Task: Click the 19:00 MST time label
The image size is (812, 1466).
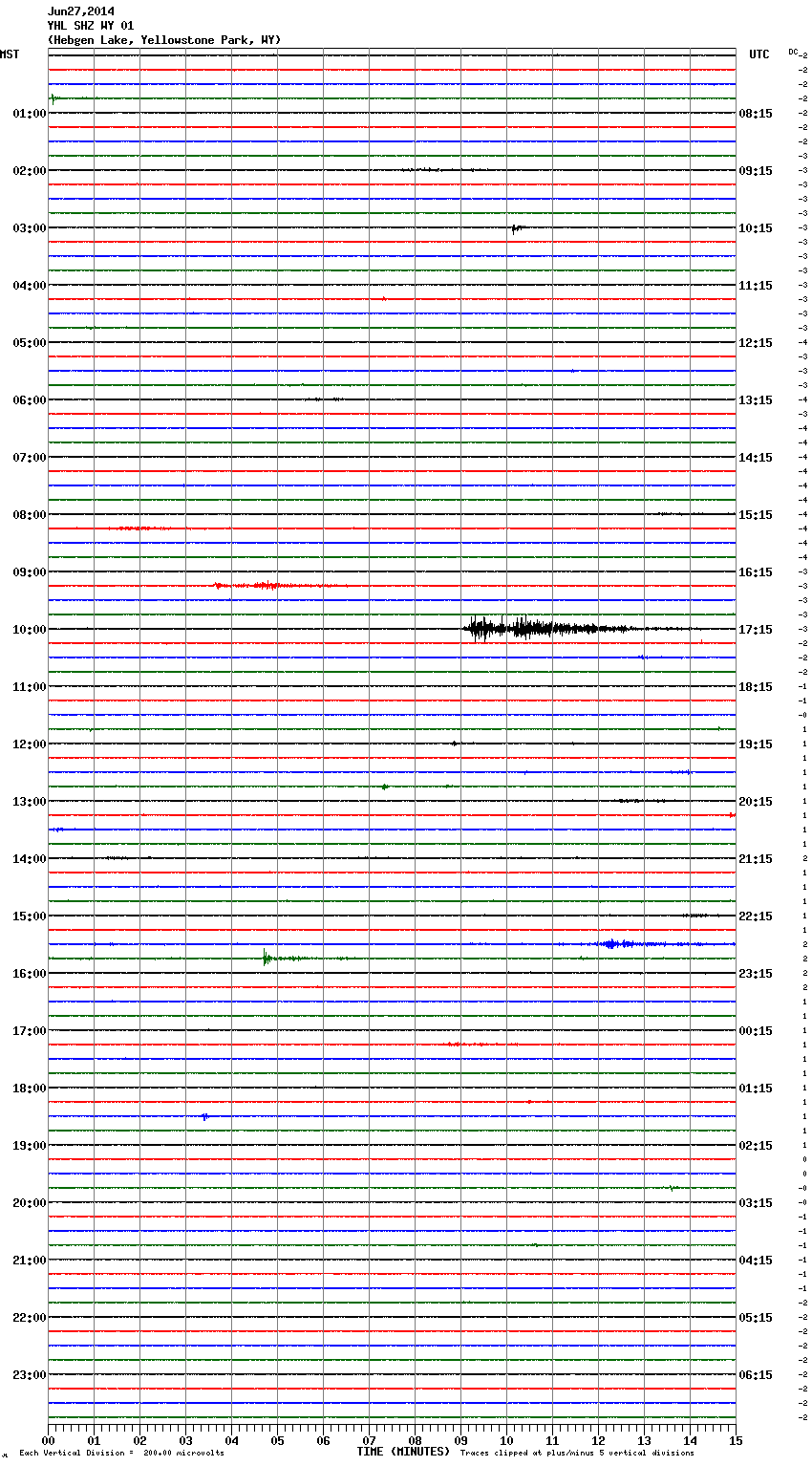Action: (30, 1146)
